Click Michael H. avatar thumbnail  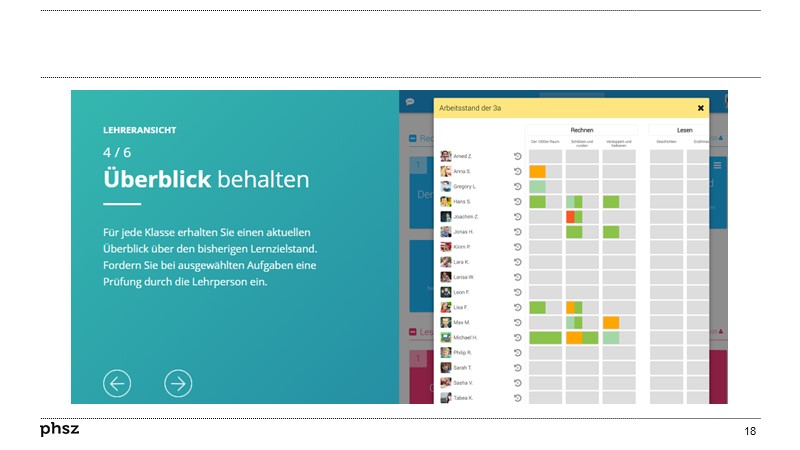(x=446, y=338)
